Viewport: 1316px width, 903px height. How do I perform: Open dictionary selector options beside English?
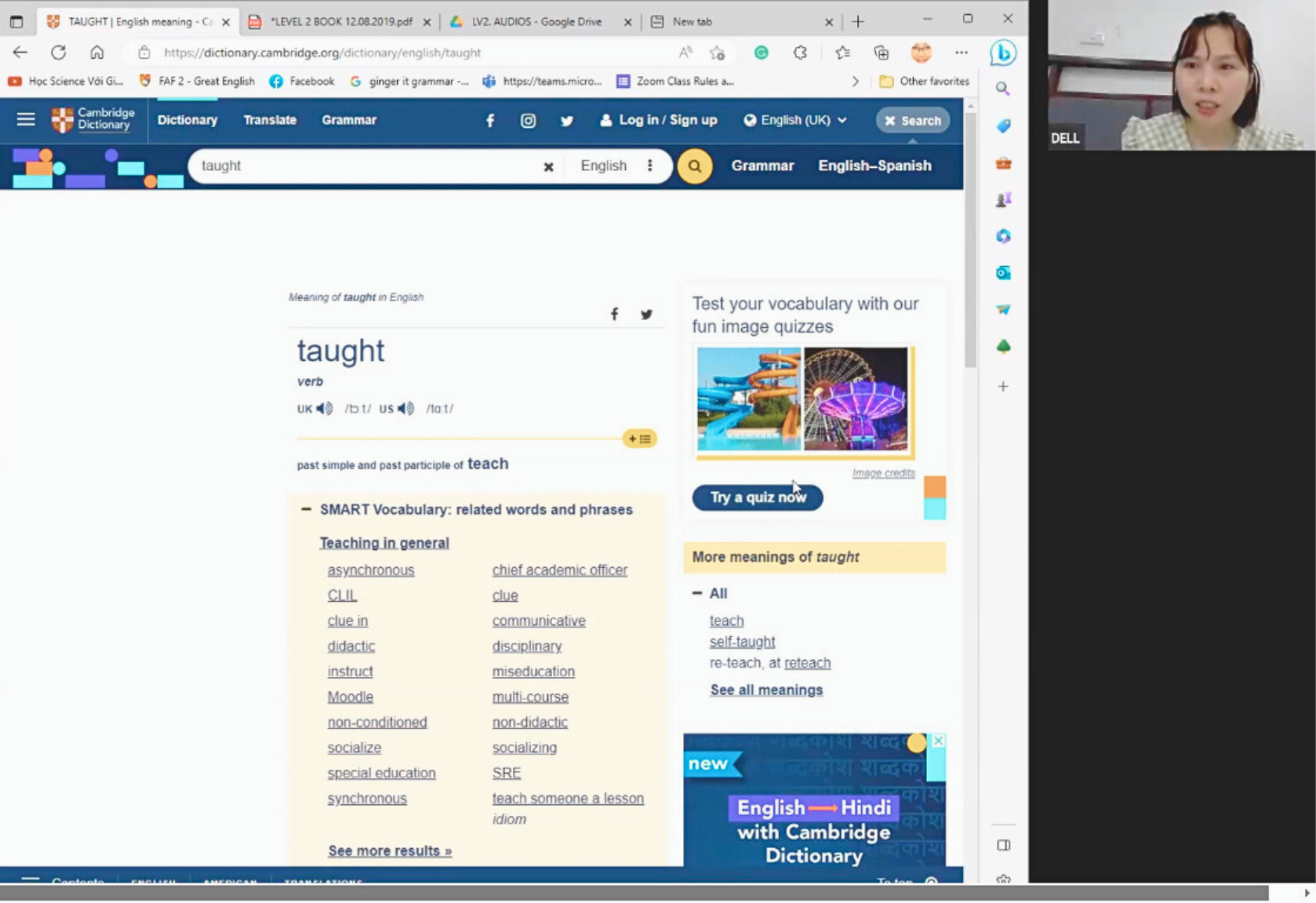click(649, 166)
